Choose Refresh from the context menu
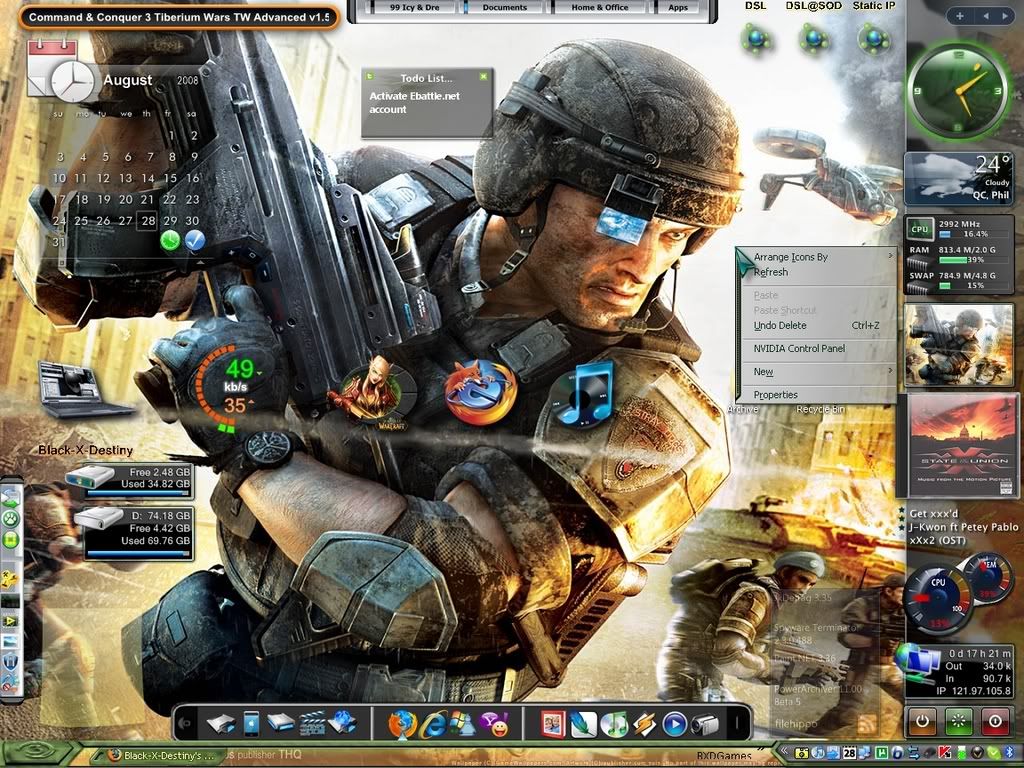 click(x=771, y=272)
